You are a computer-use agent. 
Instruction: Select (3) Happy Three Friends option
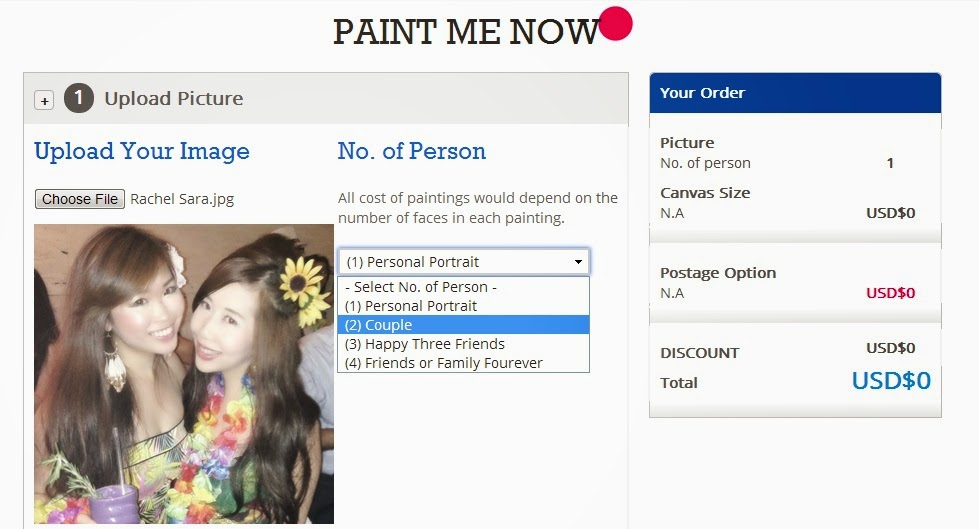(x=463, y=344)
